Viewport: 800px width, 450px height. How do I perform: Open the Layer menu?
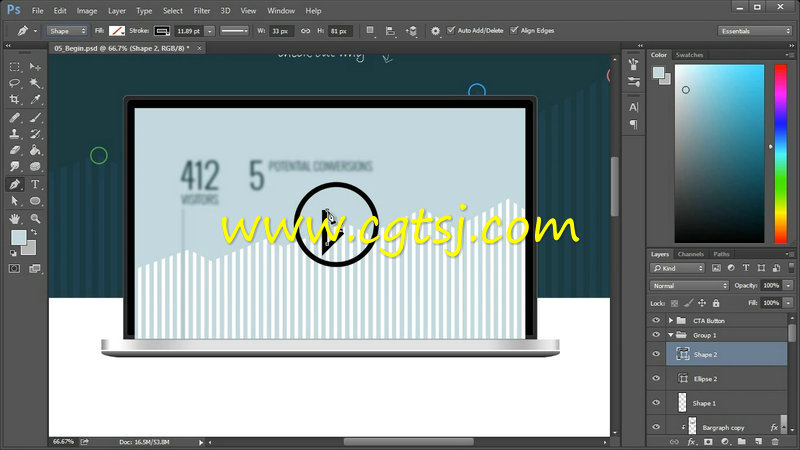tap(117, 11)
